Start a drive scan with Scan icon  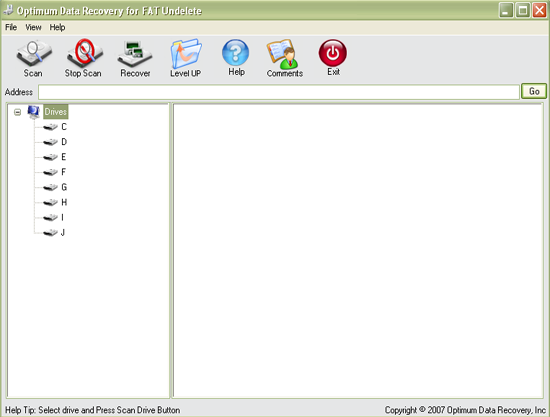coord(34,53)
